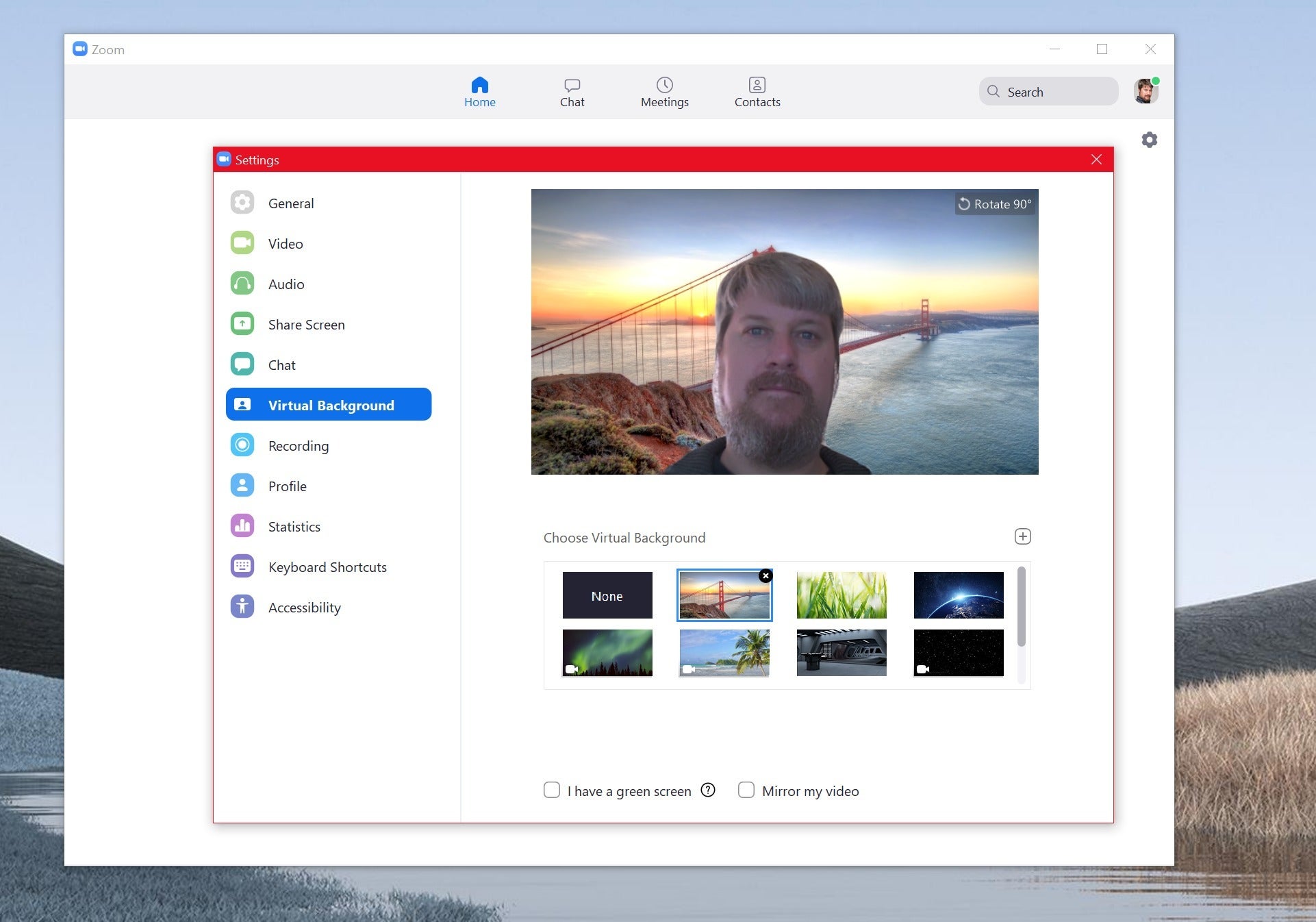
Task: Open Profile settings panel
Action: [288, 486]
